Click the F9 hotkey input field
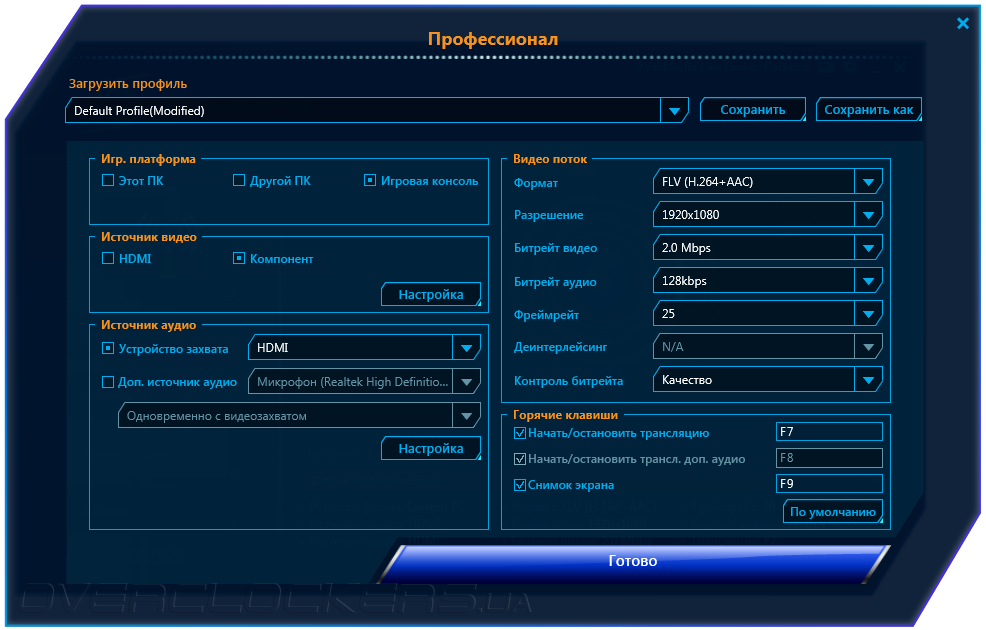 coord(829,484)
